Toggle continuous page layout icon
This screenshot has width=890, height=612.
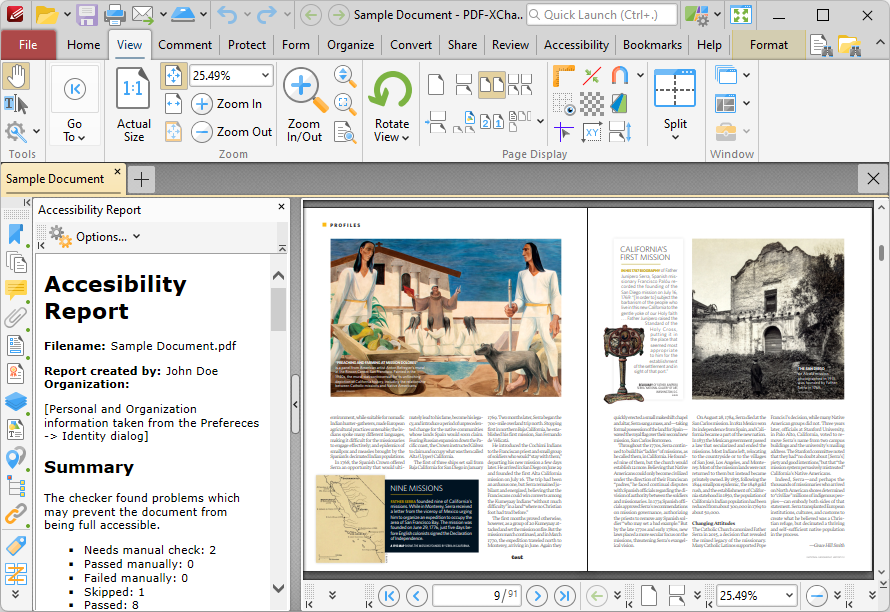464,85
